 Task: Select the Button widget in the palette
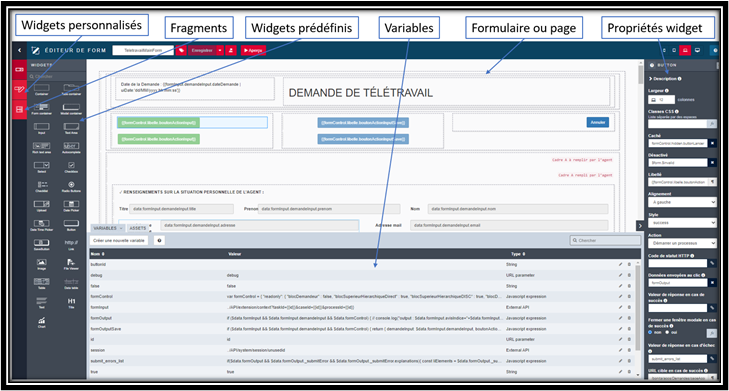[71, 225]
